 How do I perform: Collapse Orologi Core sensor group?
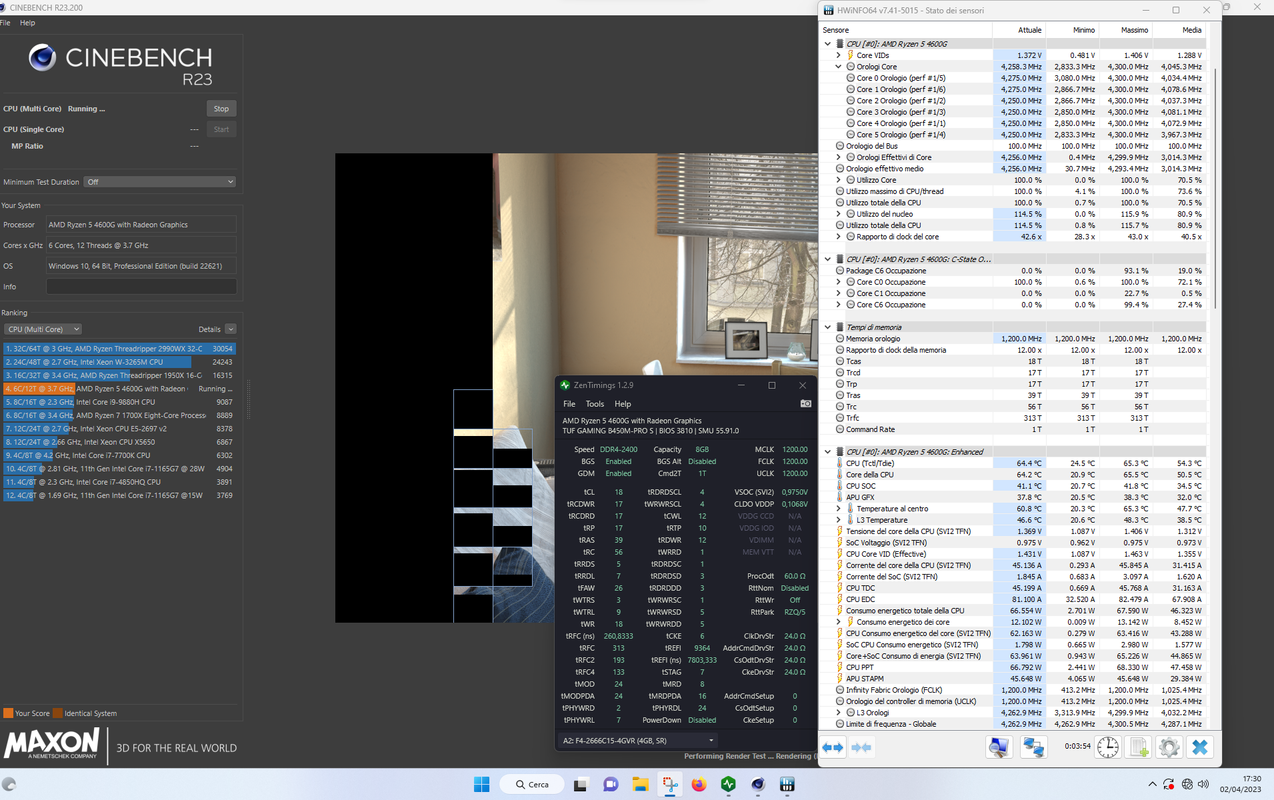(x=838, y=67)
